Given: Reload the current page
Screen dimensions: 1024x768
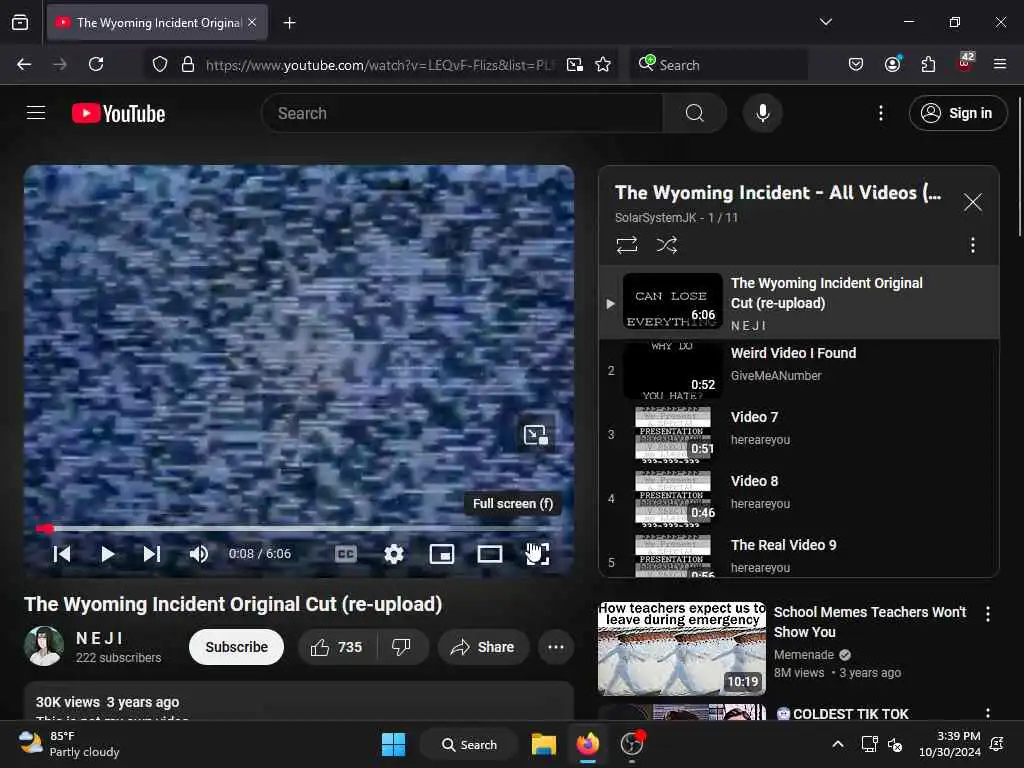Looking at the screenshot, I should pos(96,64).
